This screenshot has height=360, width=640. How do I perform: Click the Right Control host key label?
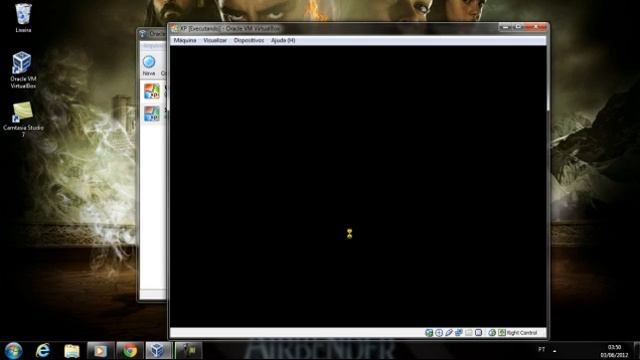pyautogui.click(x=522, y=333)
